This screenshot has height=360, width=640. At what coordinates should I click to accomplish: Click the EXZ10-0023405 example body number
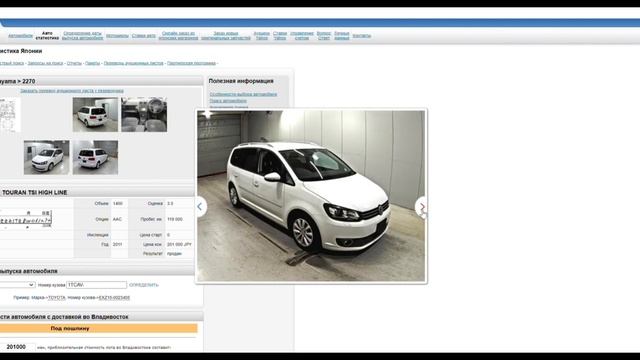click(x=114, y=298)
